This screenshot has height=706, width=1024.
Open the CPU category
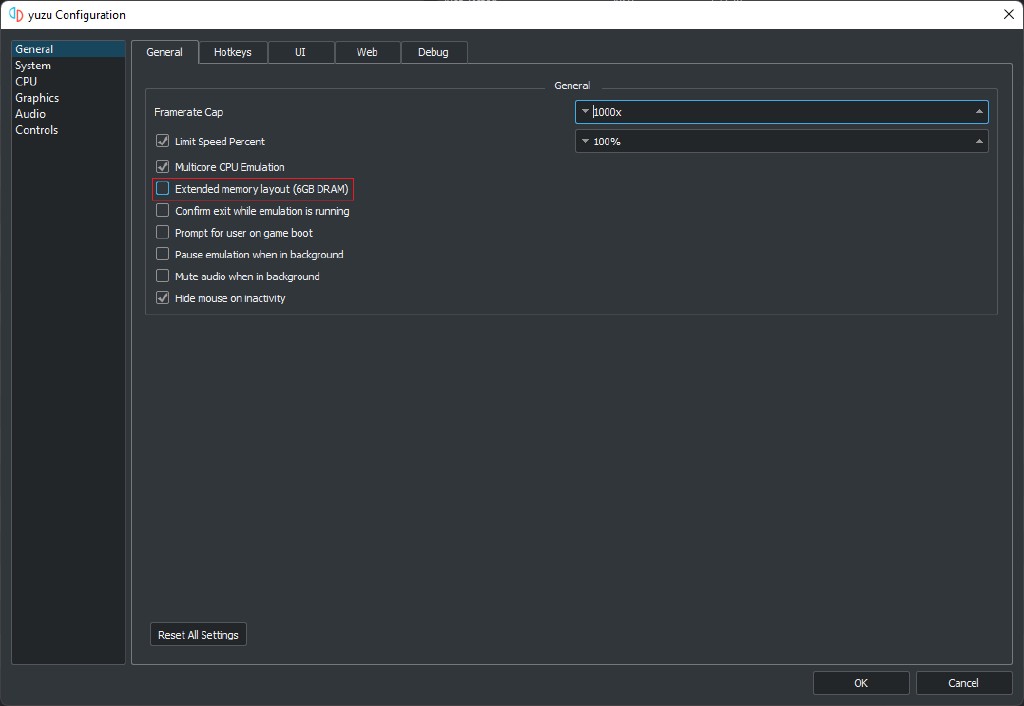click(68, 82)
